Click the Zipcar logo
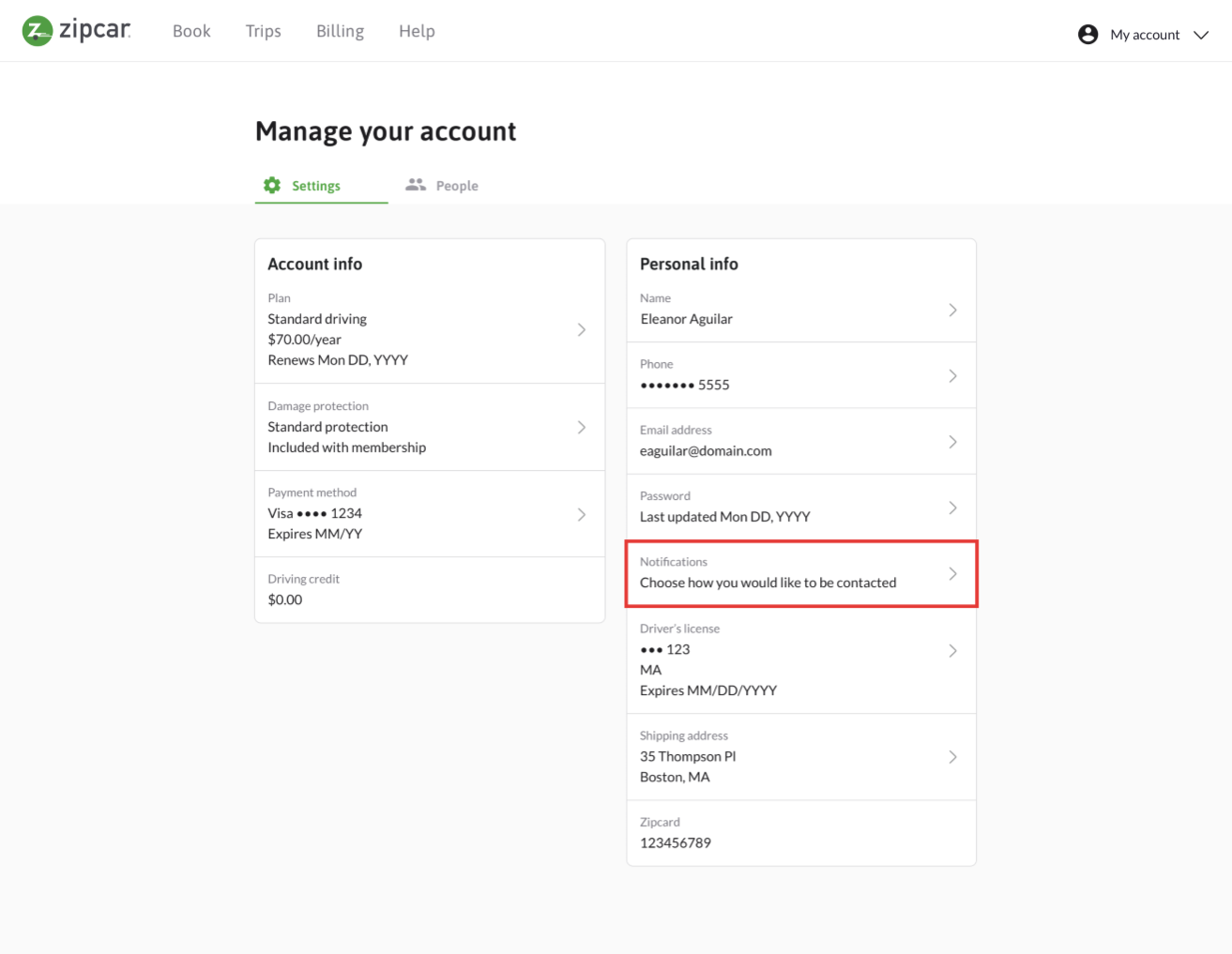1232x954 pixels. (x=76, y=31)
